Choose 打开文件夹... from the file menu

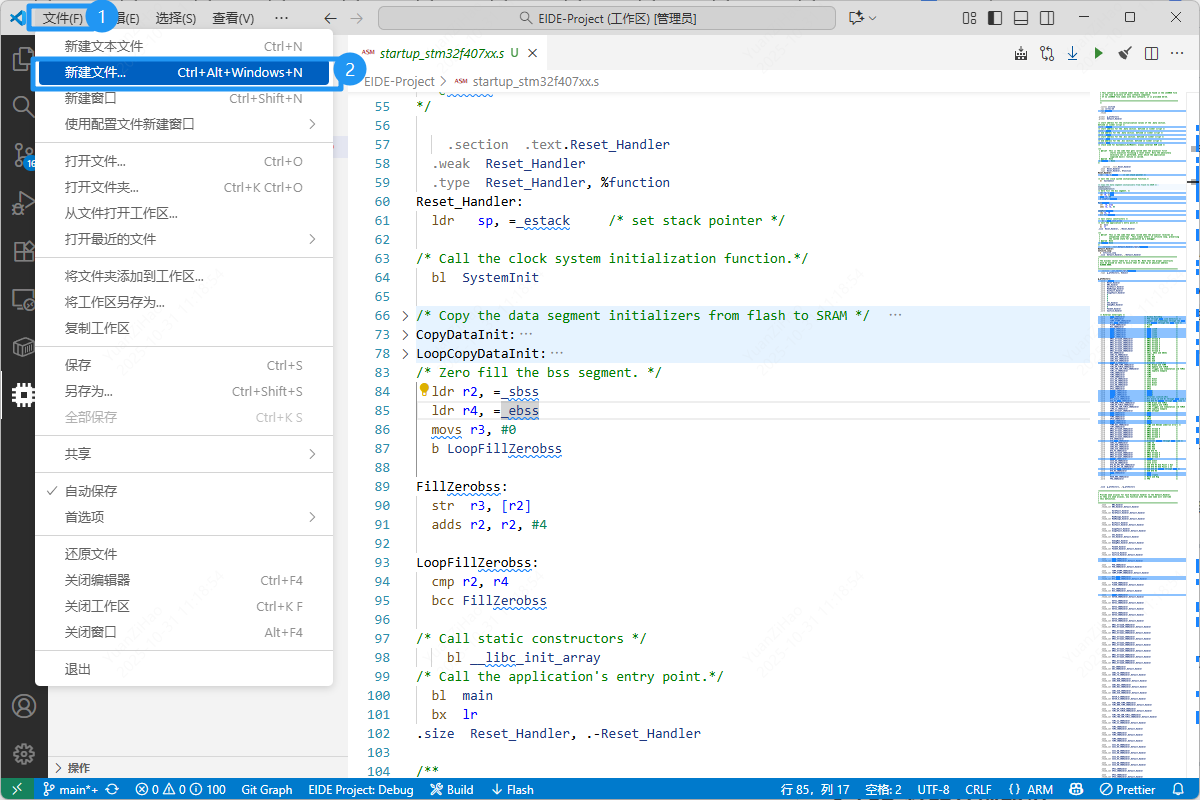tap(102, 187)
